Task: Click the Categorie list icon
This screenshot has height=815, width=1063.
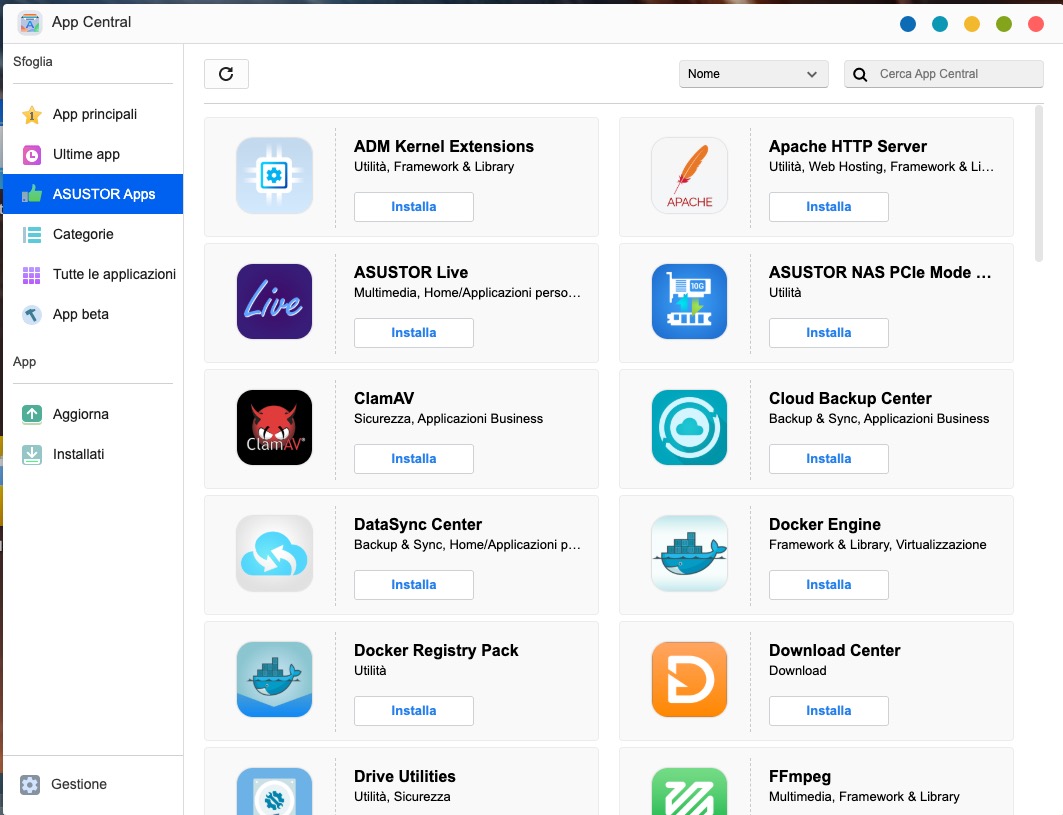Action: (x=31, y=235)
